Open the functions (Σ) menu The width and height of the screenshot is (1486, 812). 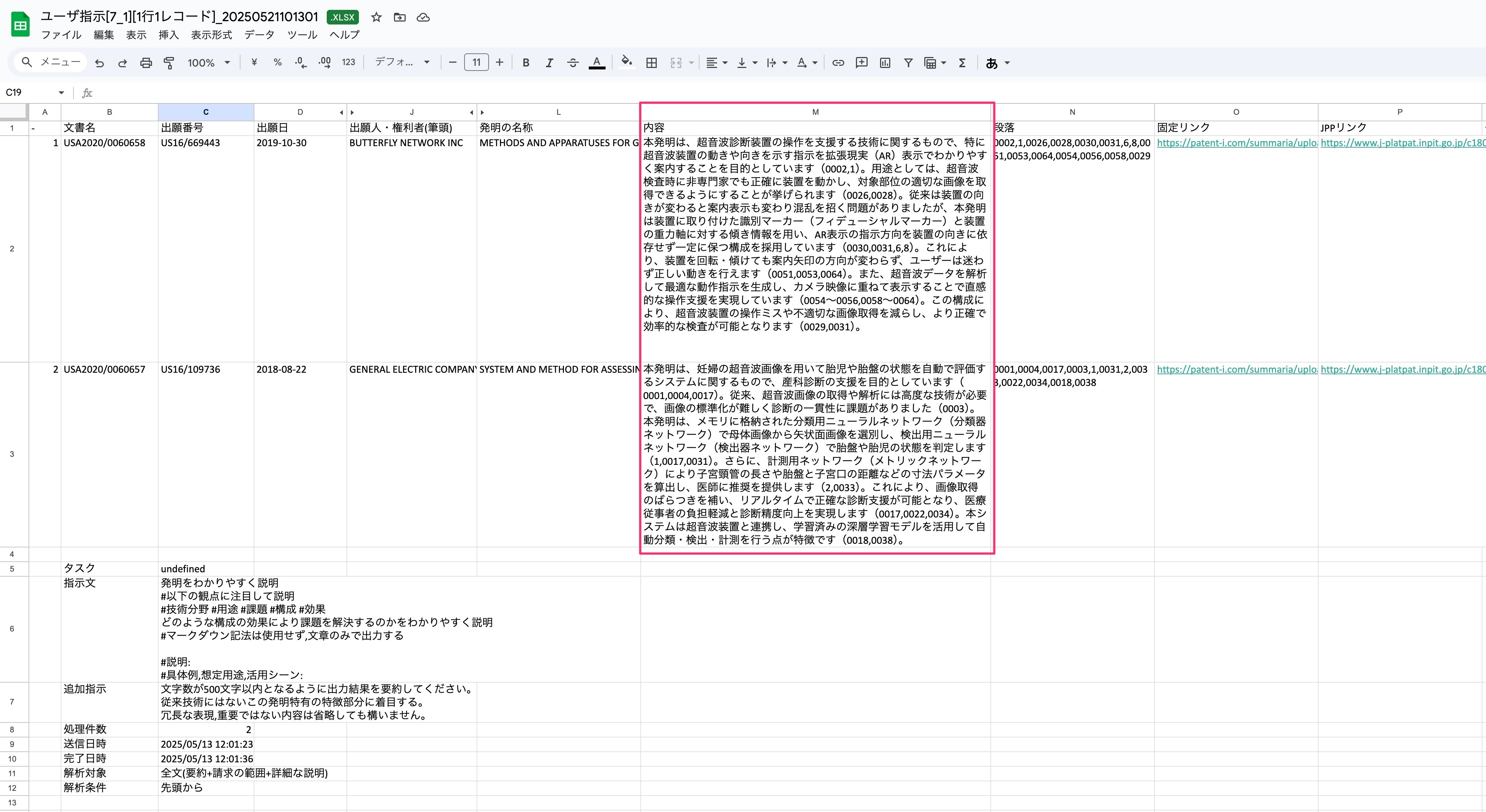click(962, 62)
